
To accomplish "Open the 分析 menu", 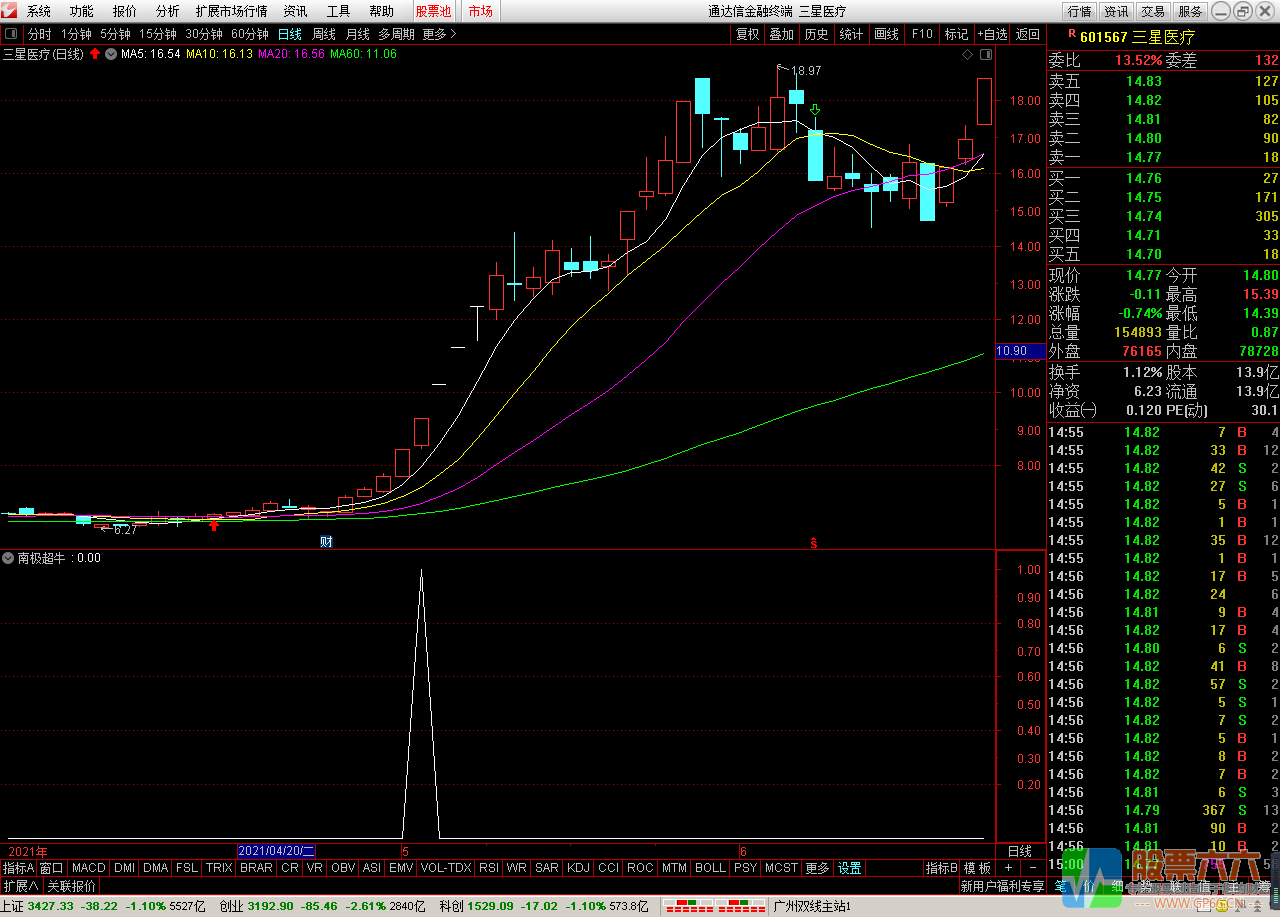I will coord(168,12).
